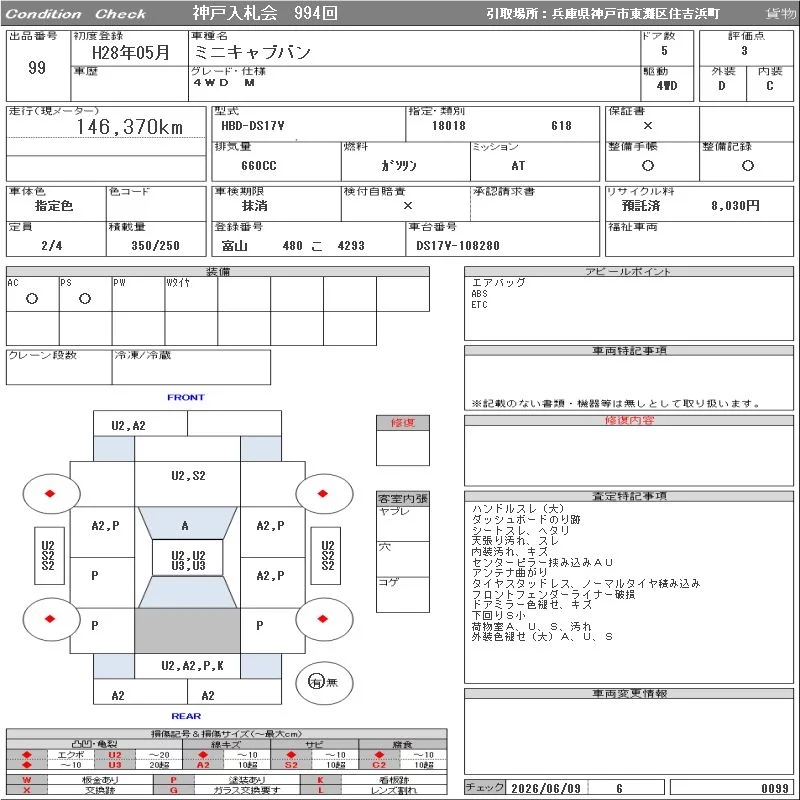Click the displacement value 660CC
Viewport: 800px width, 800px height.
[x=259, y=165]
